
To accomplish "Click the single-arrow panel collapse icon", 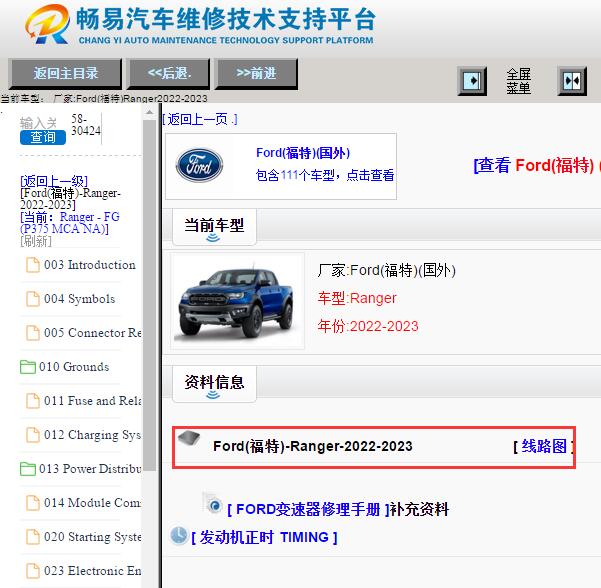I will (x=472, y=81).
